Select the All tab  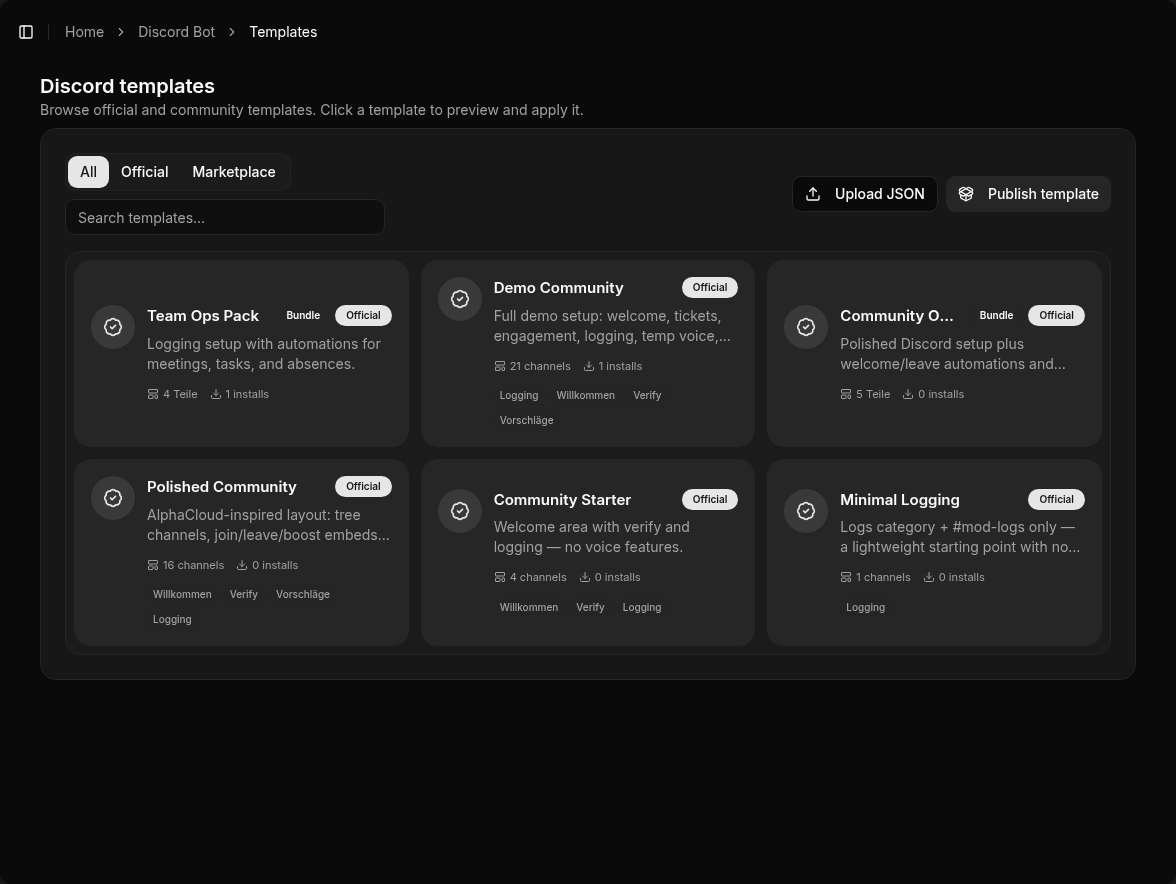coord(88,172)
